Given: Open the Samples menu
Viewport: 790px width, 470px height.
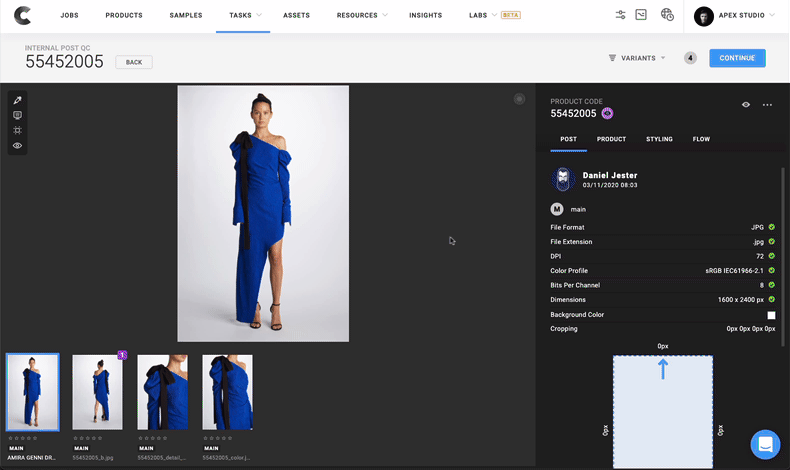Looking at the screenshot, I should point(186,15).
